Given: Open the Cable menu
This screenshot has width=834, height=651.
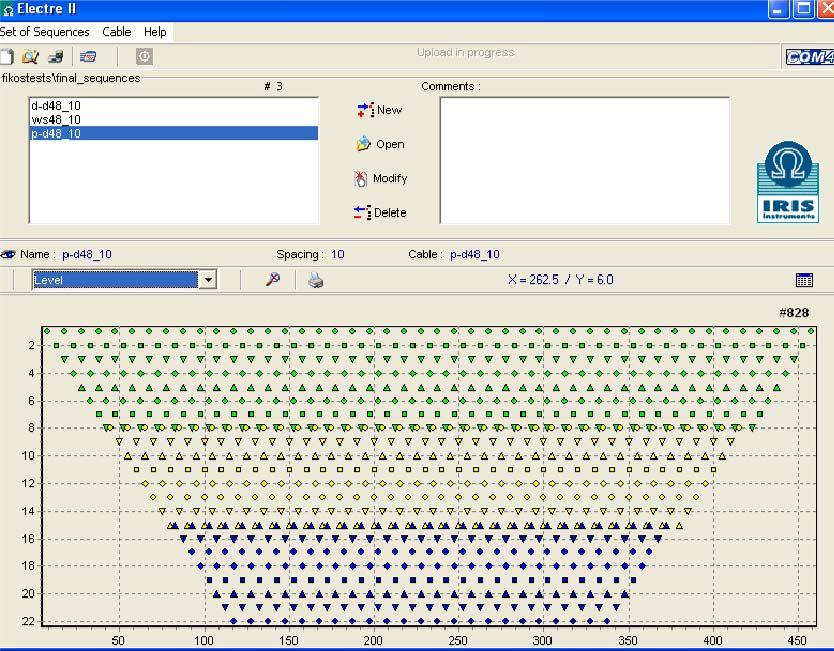Looking at the screenshot, I should (x=116, y=32).
